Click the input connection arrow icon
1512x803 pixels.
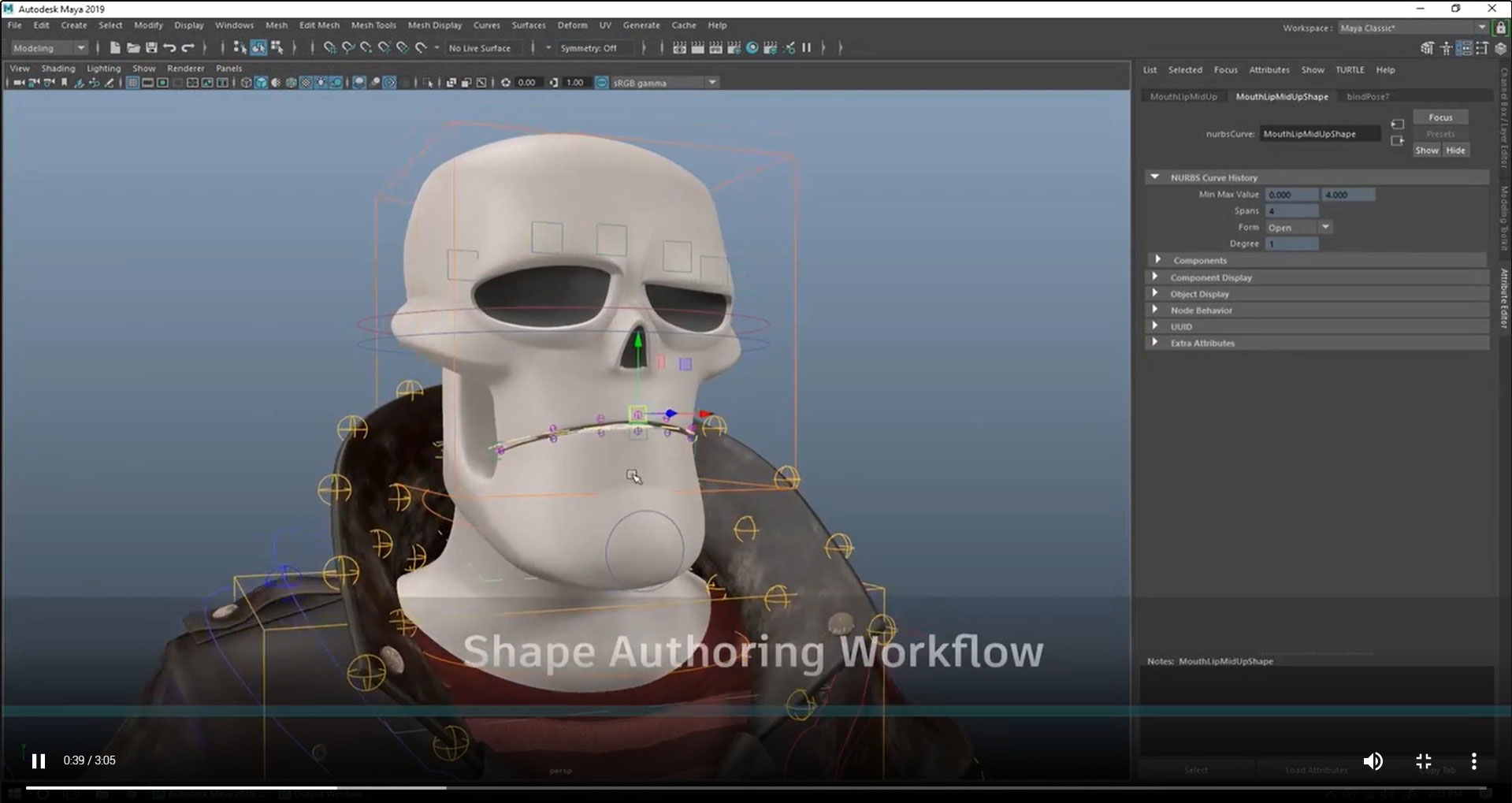click(x=1397, y=125)
